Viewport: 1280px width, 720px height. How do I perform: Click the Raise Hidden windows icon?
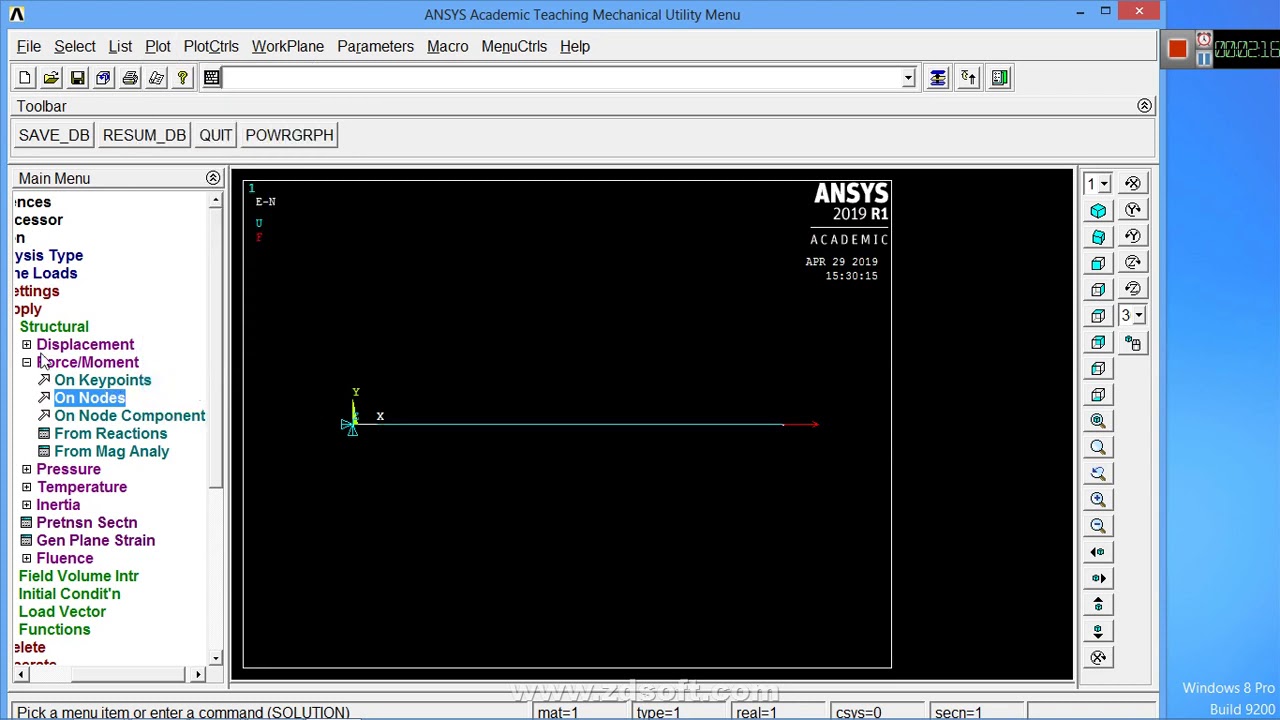(938, 78)
